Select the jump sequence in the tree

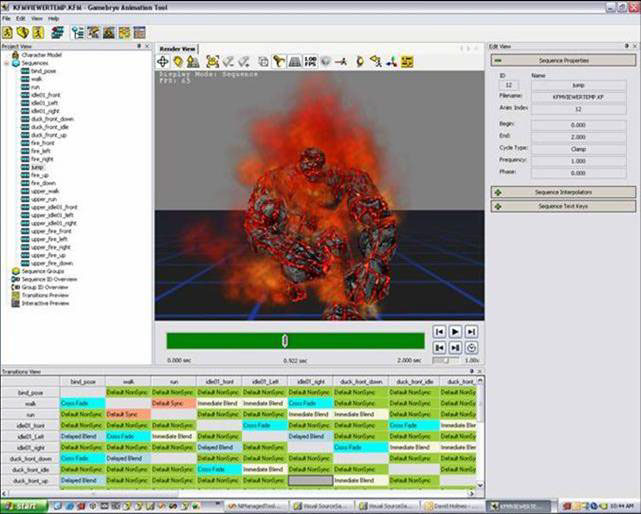click(x=37, y=167)
